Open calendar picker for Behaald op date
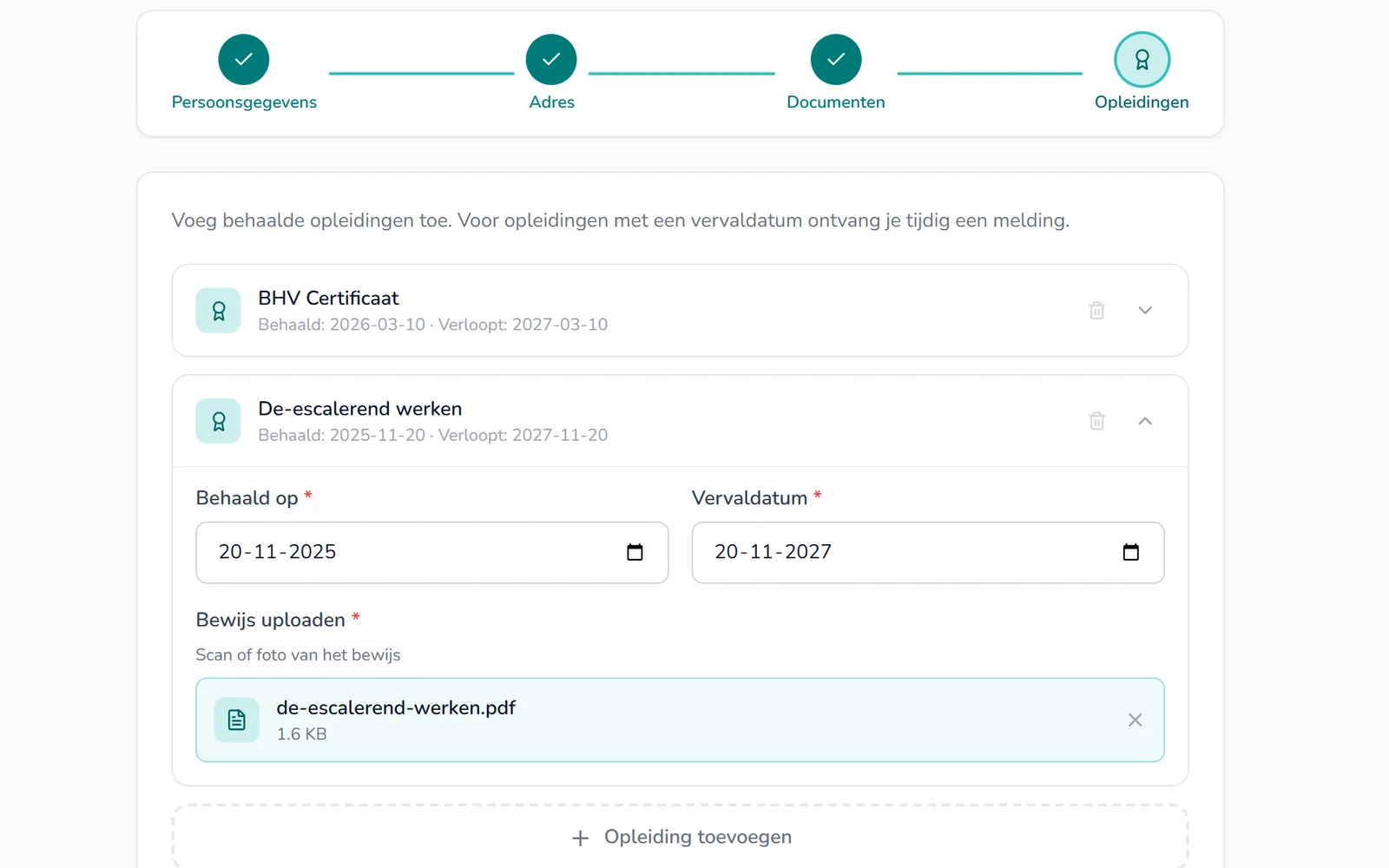1389x868 pixels. (x=635, y=552)
